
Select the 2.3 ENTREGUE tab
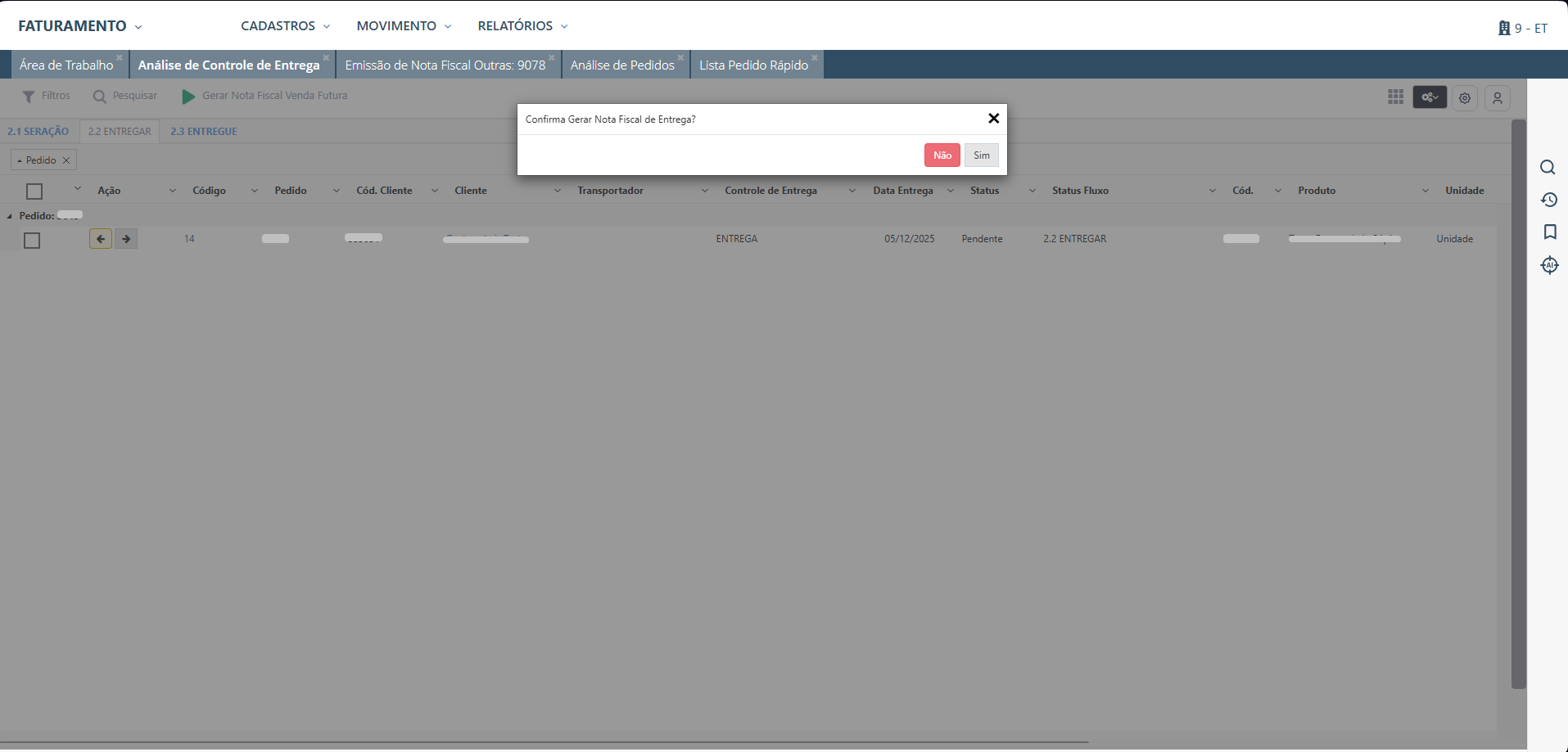pyautogui.click(x=203, y=132)
